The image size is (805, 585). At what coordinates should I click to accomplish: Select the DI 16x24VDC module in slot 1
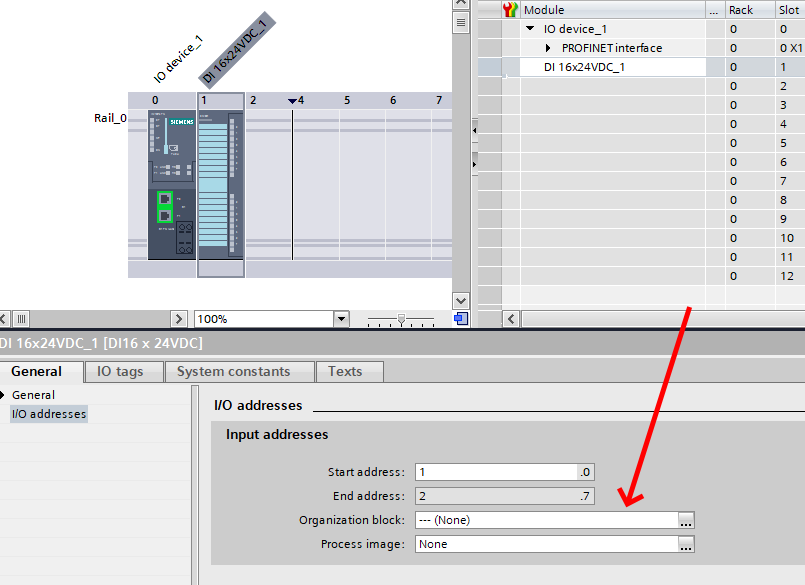click(x=221, y=184)
